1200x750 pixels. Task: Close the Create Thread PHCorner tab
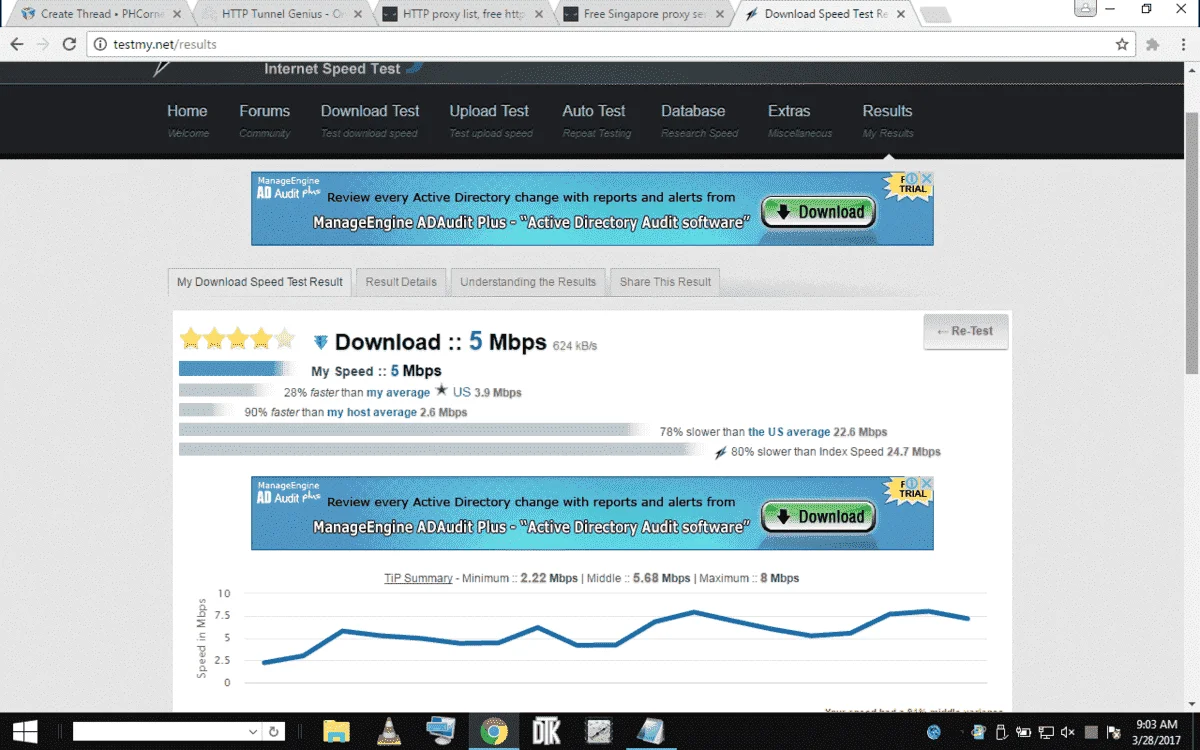(x=179, y=14)
